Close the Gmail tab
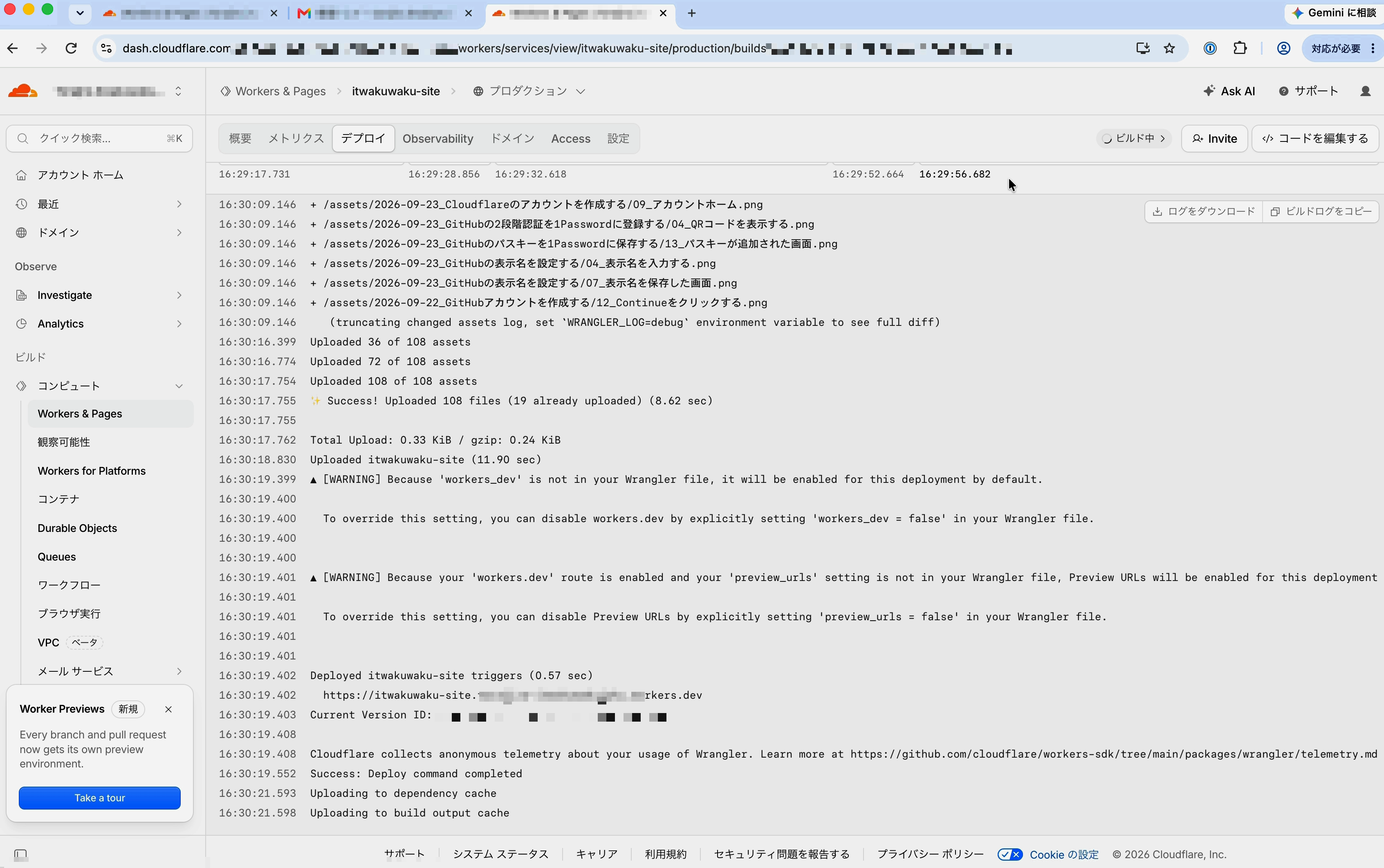Viewport: 1384px width, 868px height. pyautogui.click(x=469, y=13)
